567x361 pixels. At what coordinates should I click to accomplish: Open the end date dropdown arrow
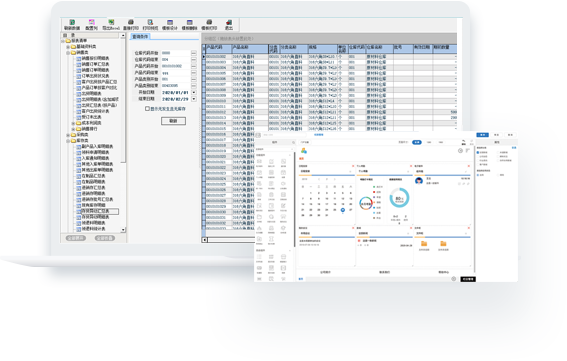194,99
